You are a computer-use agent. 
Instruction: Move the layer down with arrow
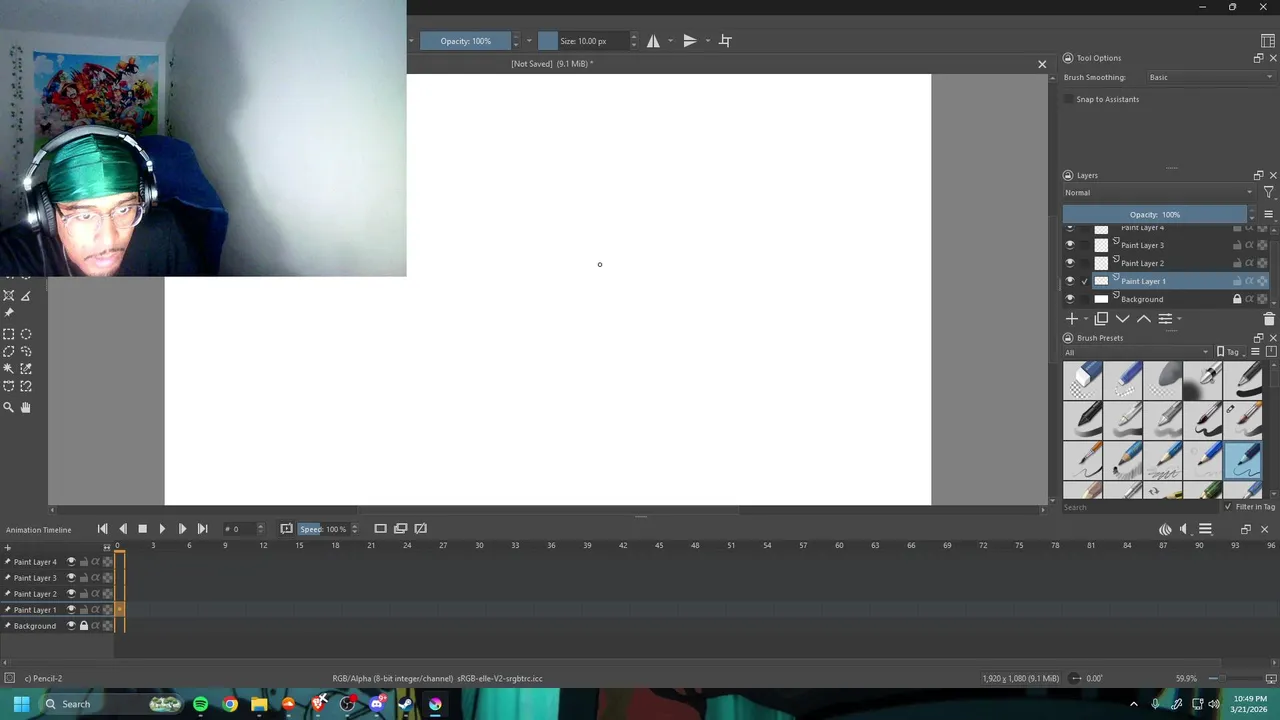(x=1122, y=319)
